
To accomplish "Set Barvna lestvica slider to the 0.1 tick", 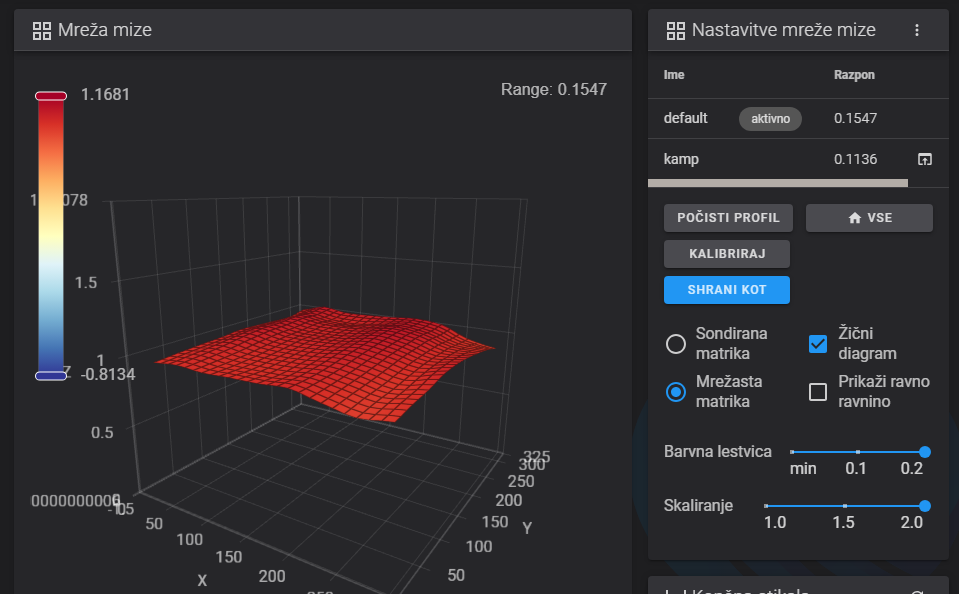I will 858,452.
